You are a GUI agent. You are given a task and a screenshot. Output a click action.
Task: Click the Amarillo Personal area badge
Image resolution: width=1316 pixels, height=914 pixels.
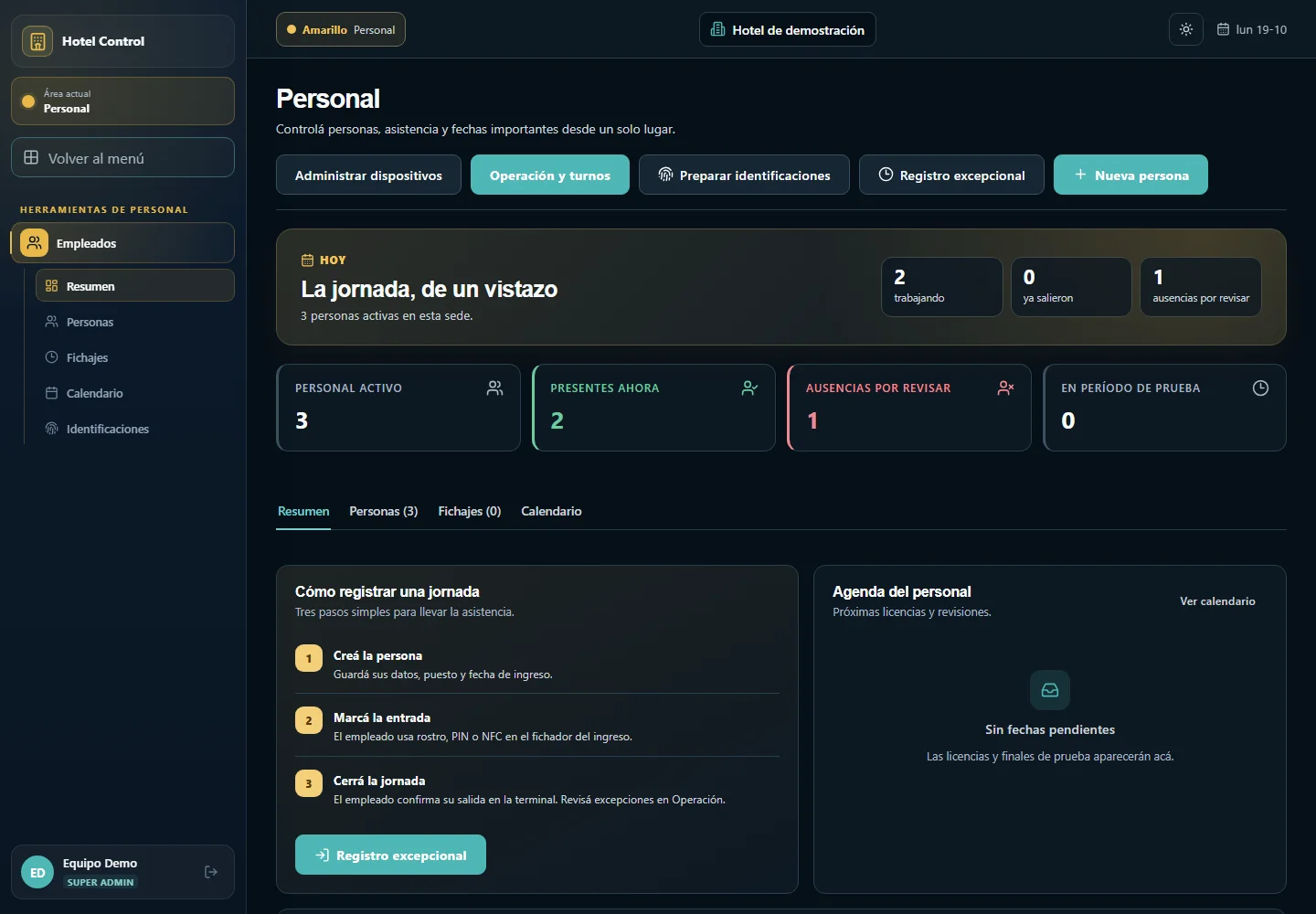click(341, 29)
